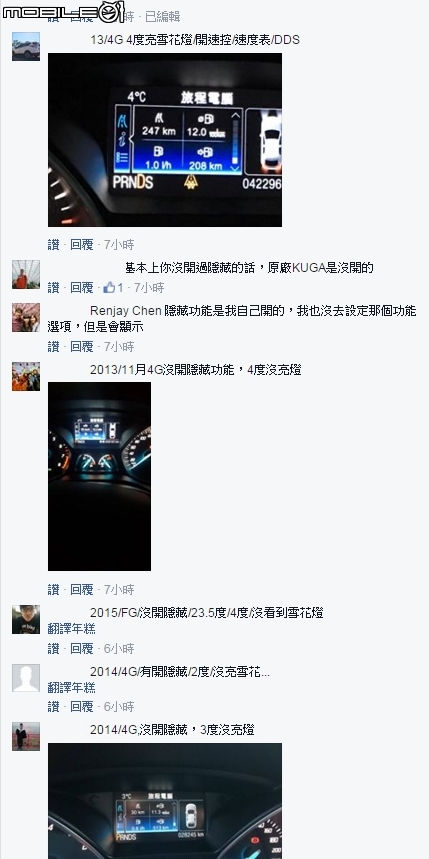The height and width of the screenshot is (859, 429).
Task: Open white car profile avatar
Action: [26, 47]
